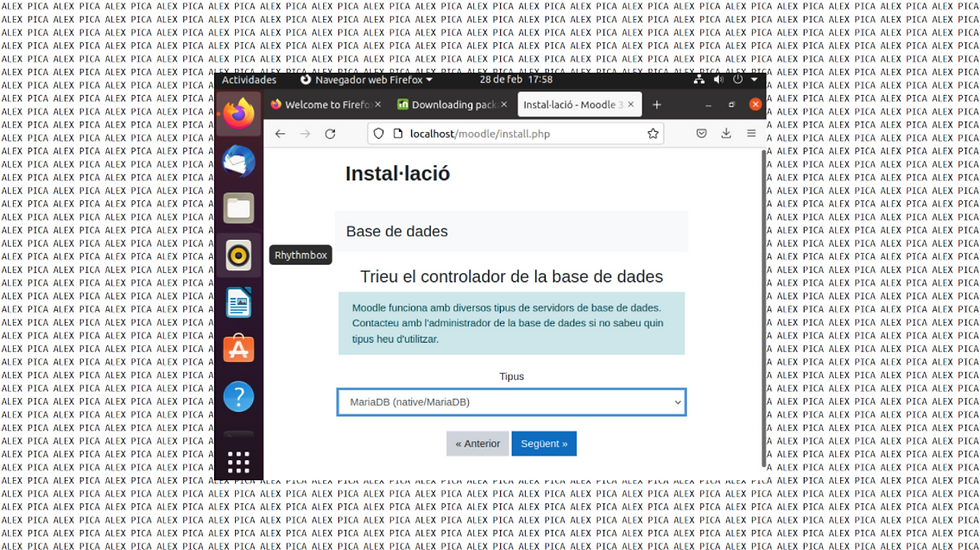980x550 pixels.
Task: Minimize the Firefox window
Action: click(708, 105)
